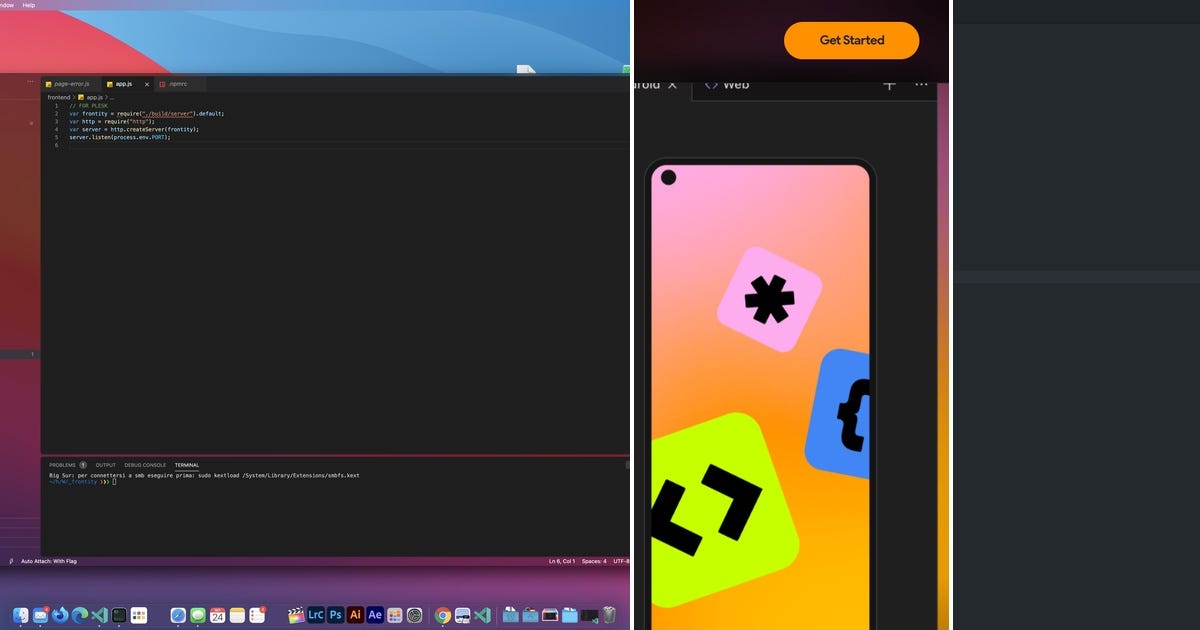Click Ln 6, Col 1 in the status bar
Viewport: 1200px width, 630px height.
pos(560,561)
